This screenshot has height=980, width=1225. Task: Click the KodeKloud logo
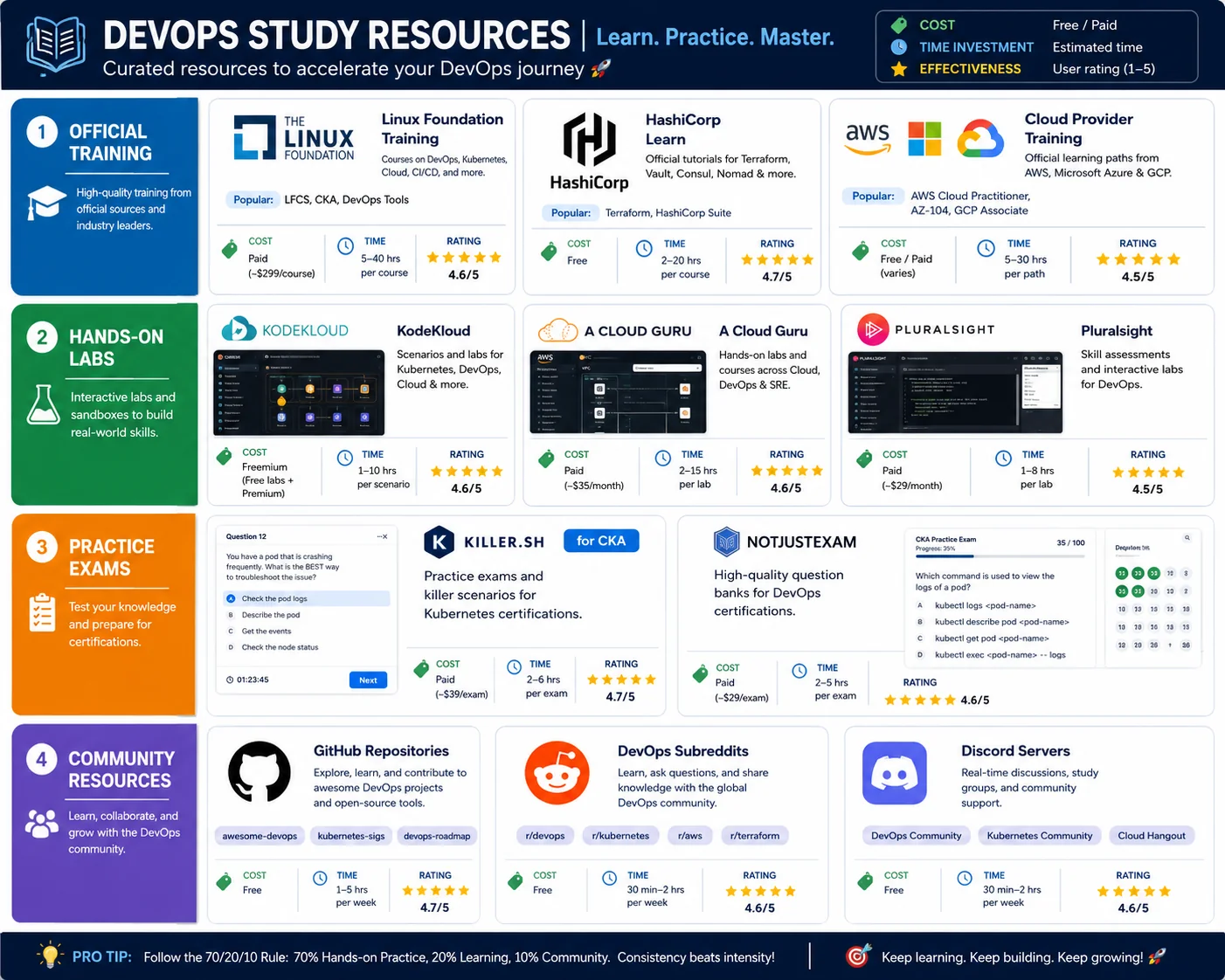(285, 330)
